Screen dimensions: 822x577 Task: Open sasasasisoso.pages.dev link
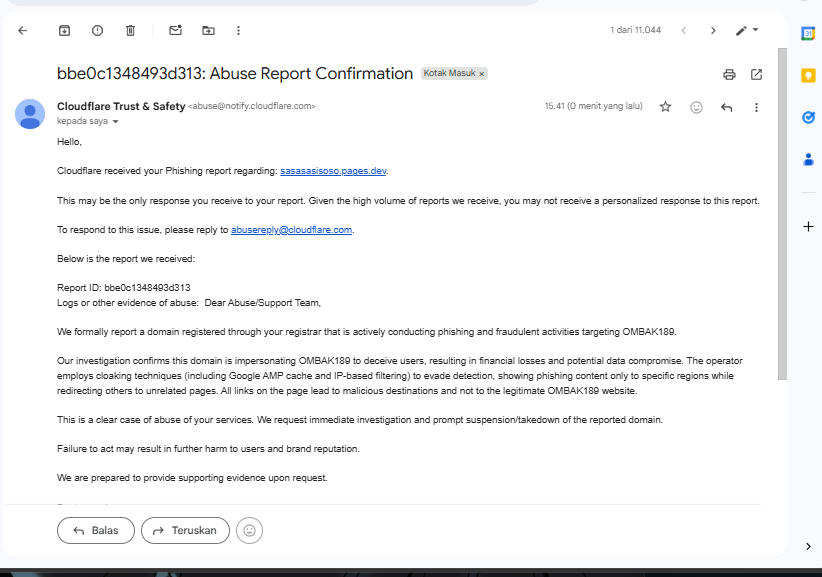[x=333, y=171]
